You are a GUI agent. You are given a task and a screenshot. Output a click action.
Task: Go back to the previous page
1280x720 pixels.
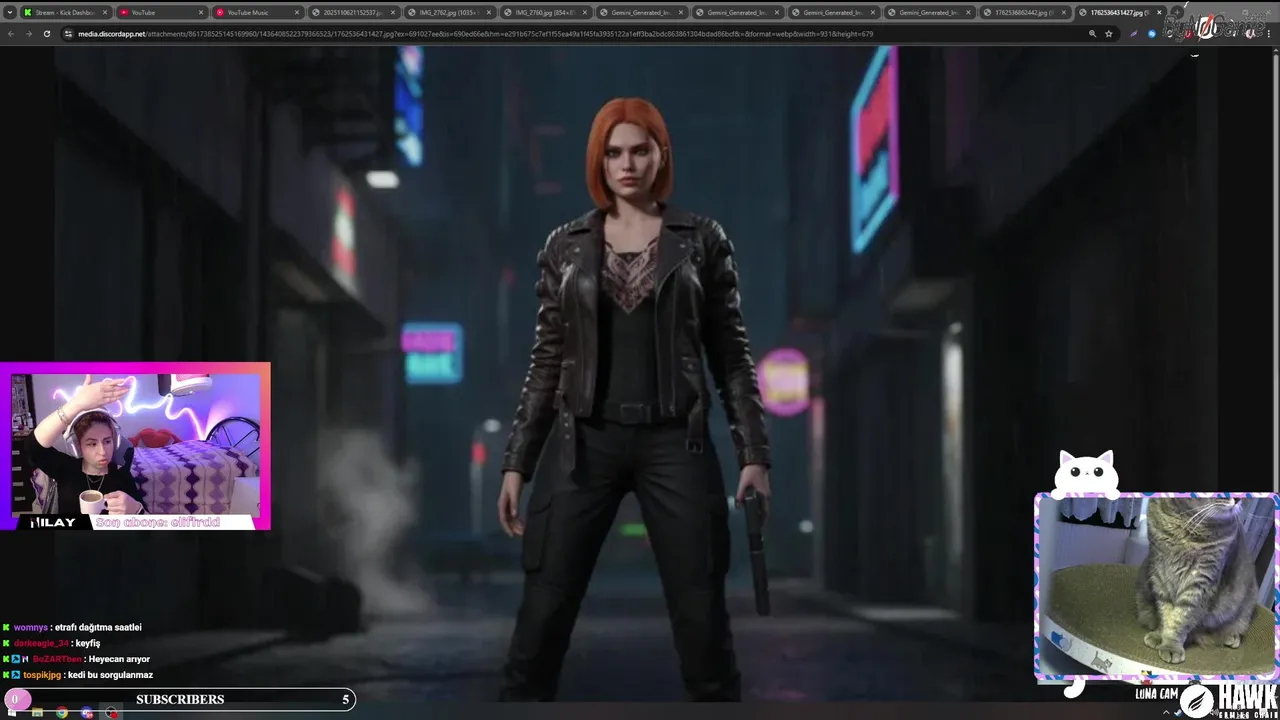pos(11,33)
